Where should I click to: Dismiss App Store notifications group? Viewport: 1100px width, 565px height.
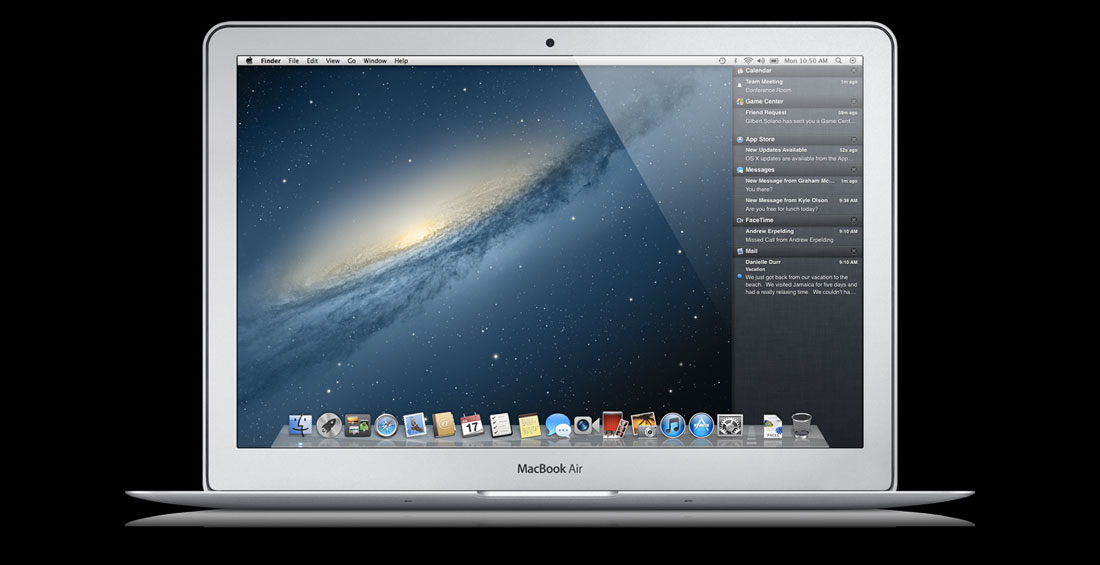click(854, 140)
